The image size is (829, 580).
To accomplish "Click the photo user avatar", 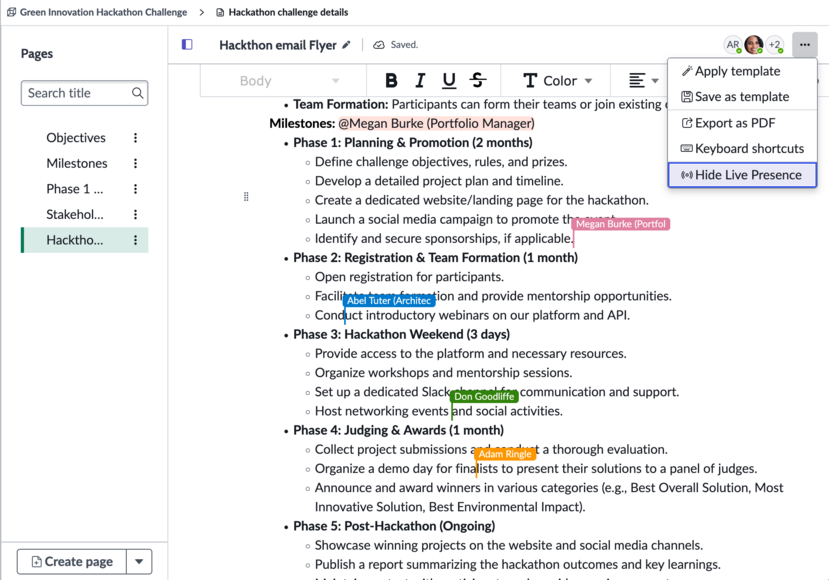I will coord(753,45).
